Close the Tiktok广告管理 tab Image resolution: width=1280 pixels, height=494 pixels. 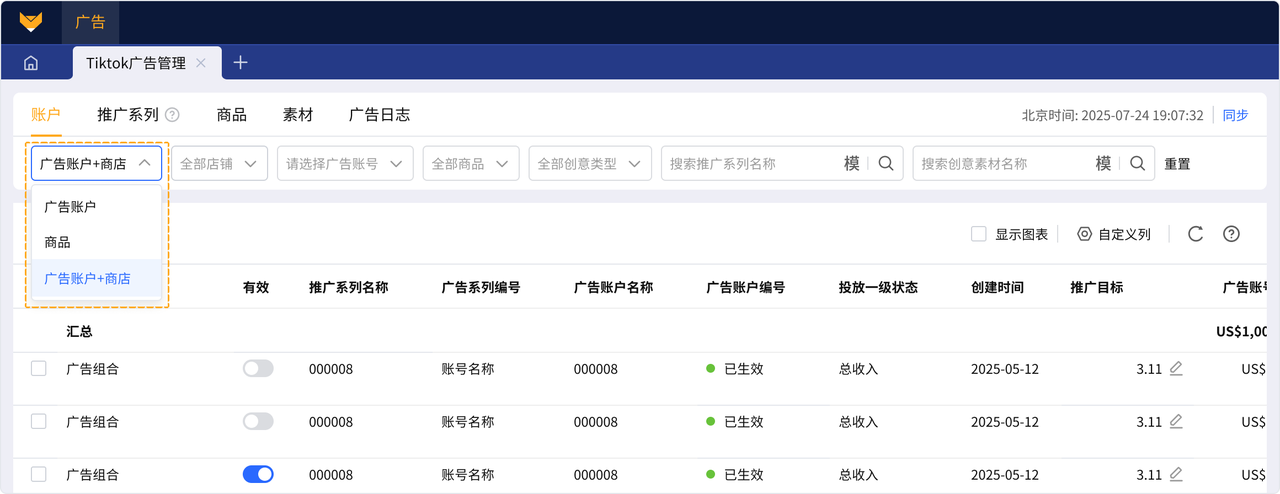point(201,63)
